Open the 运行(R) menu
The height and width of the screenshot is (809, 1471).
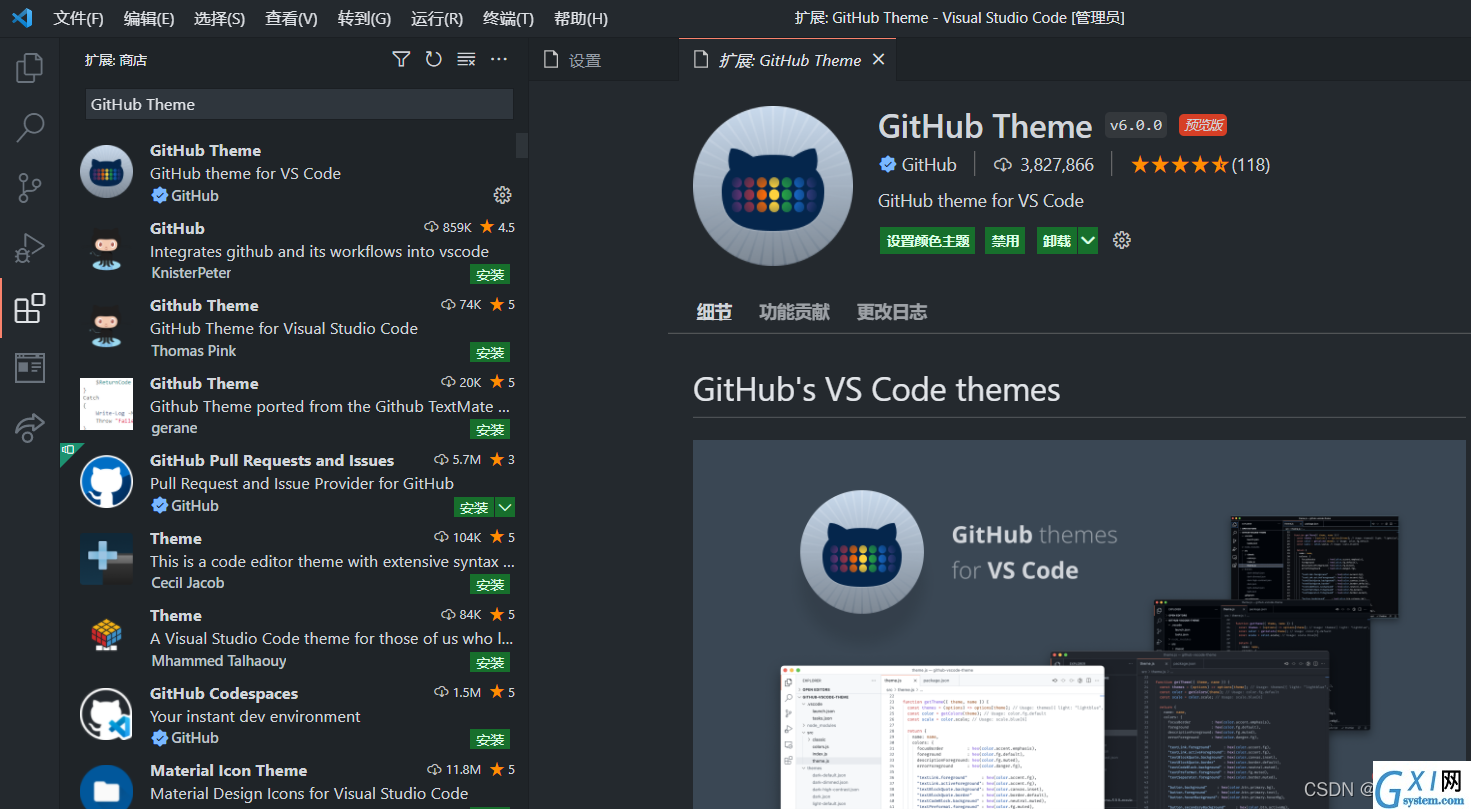pos(437,18)
